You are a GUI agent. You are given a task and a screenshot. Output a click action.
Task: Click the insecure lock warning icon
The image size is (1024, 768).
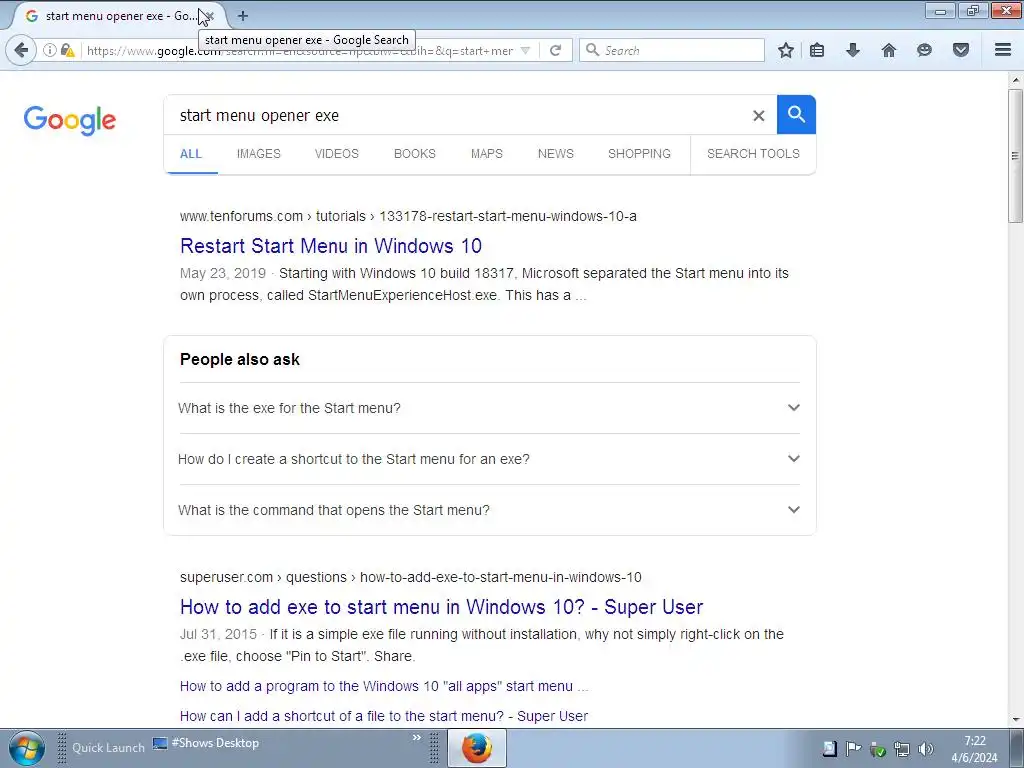tap(67, 50)
